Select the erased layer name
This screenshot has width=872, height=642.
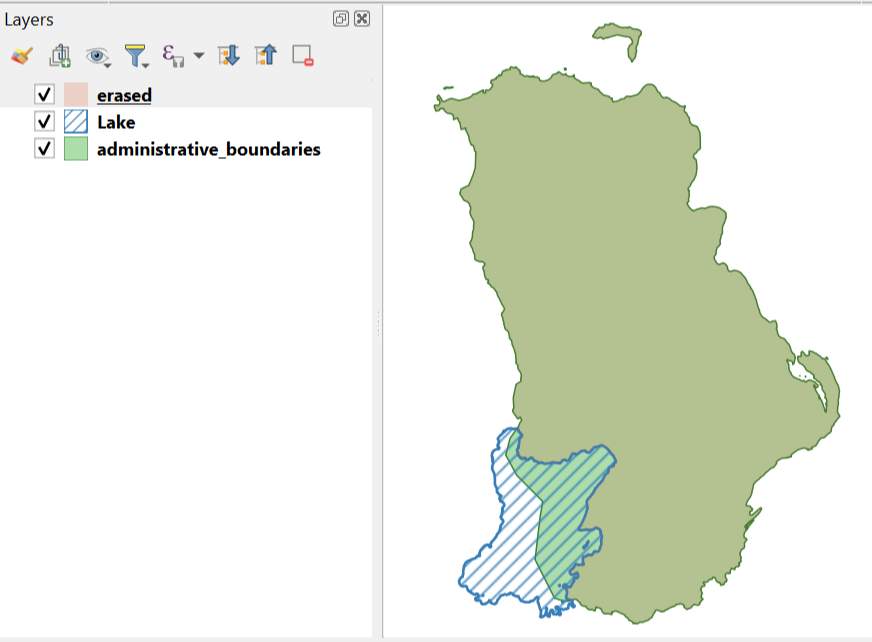[124, 95]
